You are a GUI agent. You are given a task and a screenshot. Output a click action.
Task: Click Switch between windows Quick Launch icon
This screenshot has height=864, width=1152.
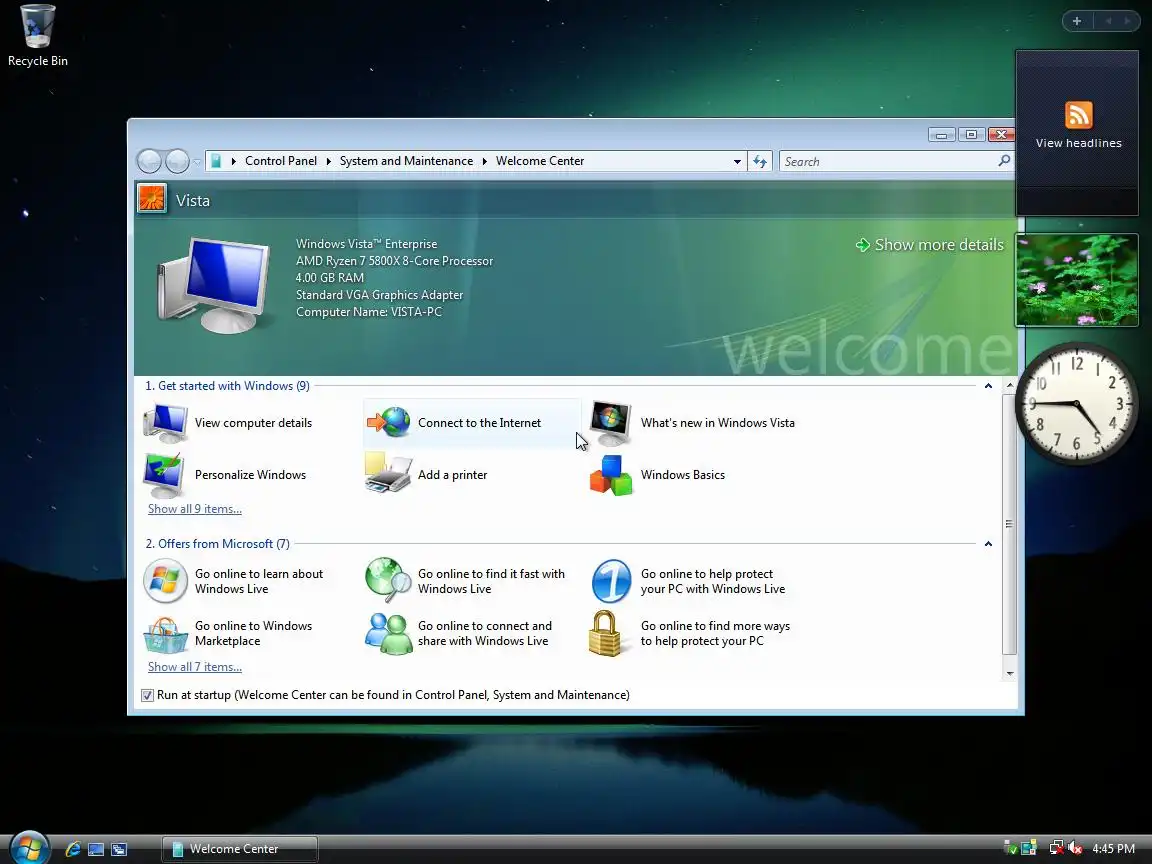119,849
